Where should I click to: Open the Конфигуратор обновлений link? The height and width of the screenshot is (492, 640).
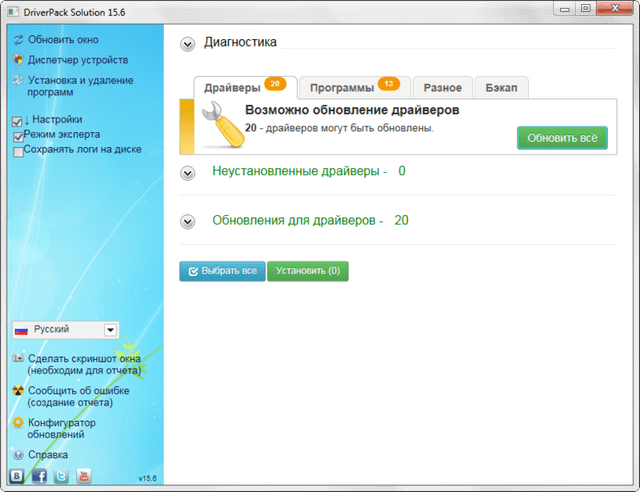coord(62,428)
